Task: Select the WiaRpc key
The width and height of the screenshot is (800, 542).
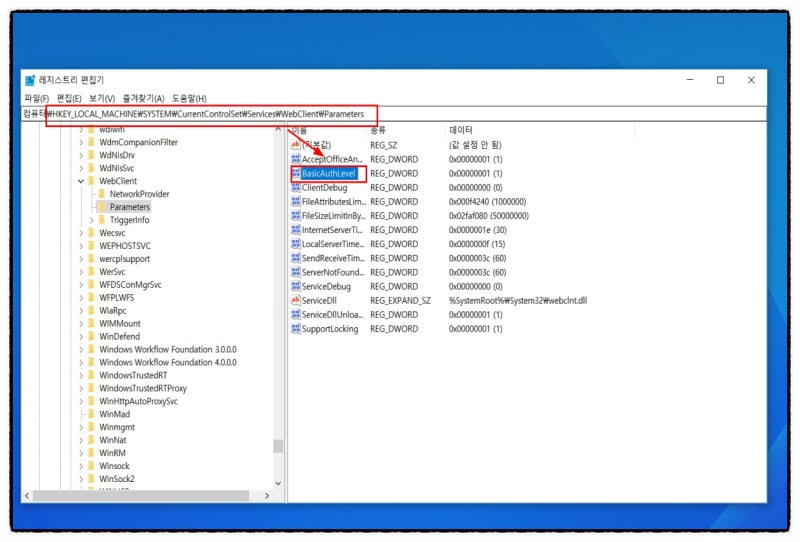Action: click(x=113, y=310)
